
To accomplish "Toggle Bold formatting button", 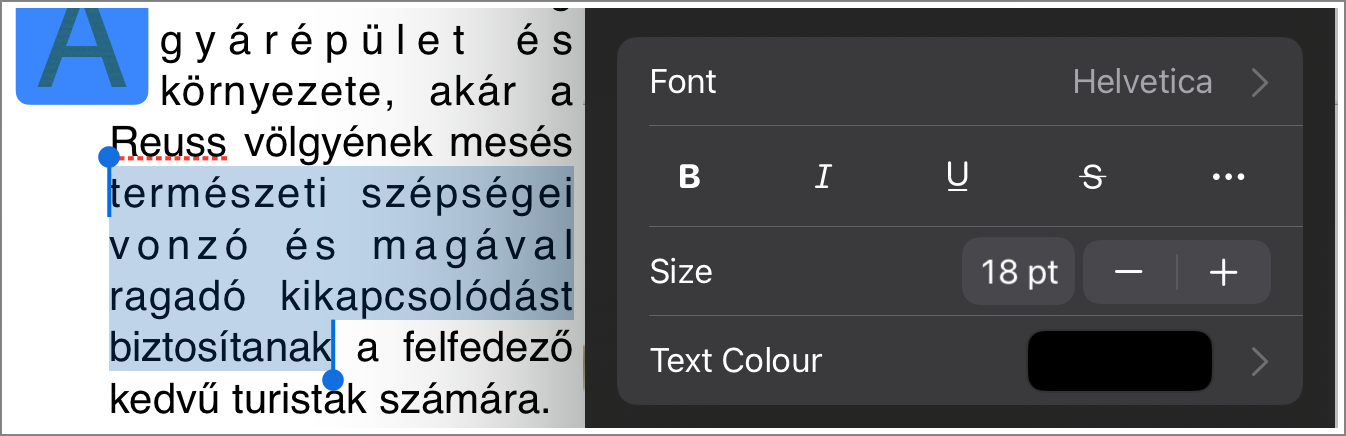I will [688, 177].
